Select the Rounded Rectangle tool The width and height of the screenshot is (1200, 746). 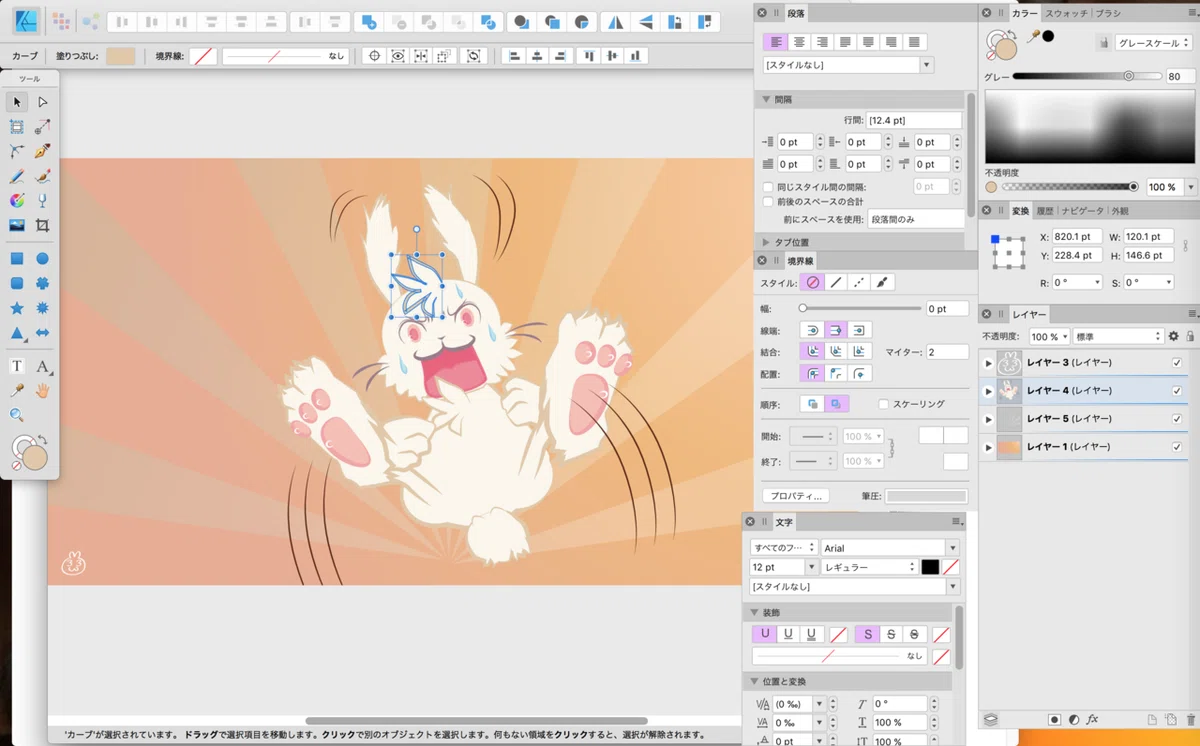tap(17, 284)
